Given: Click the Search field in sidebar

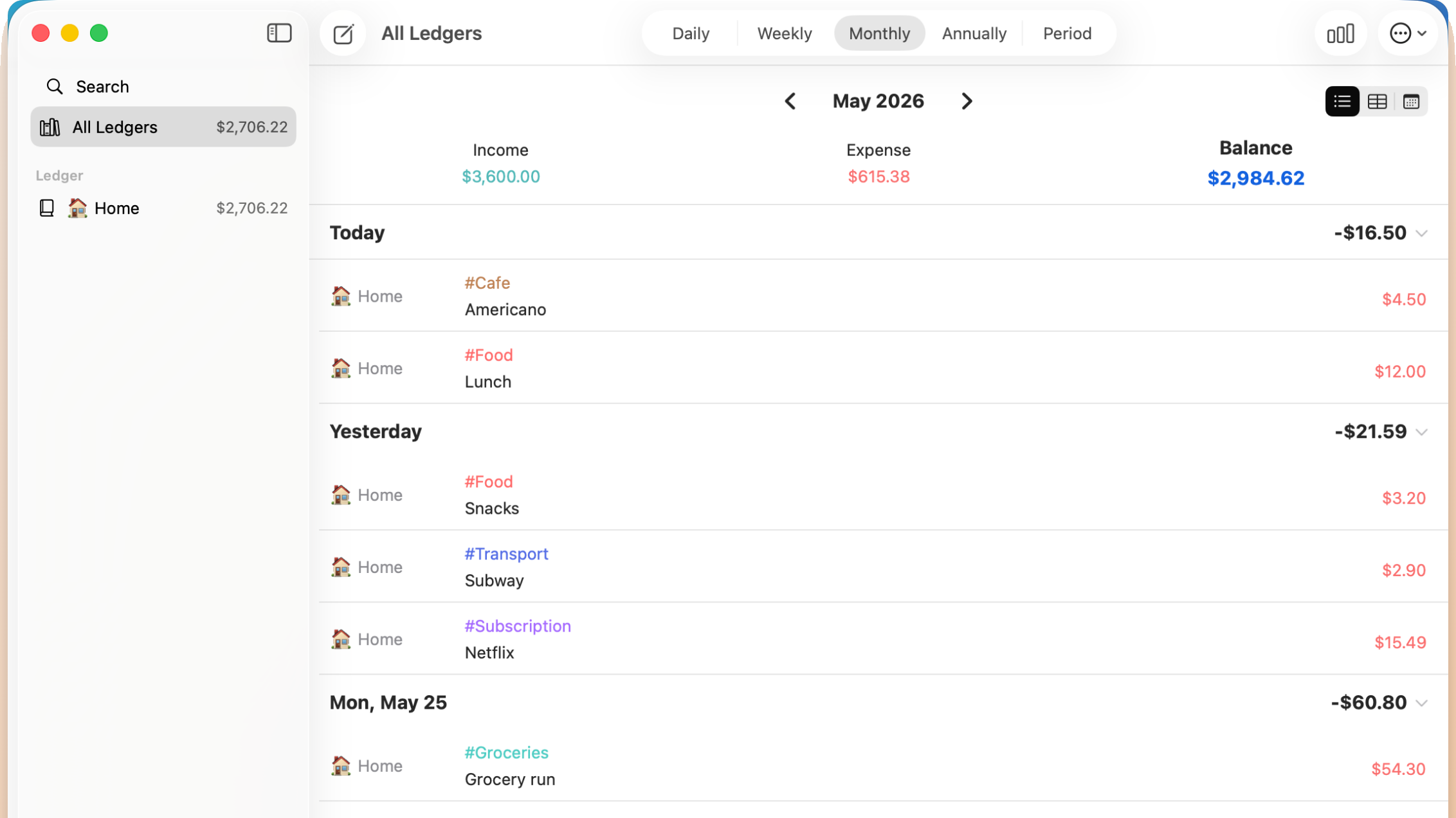Looking at the screenshot, I should pos(163,86).
